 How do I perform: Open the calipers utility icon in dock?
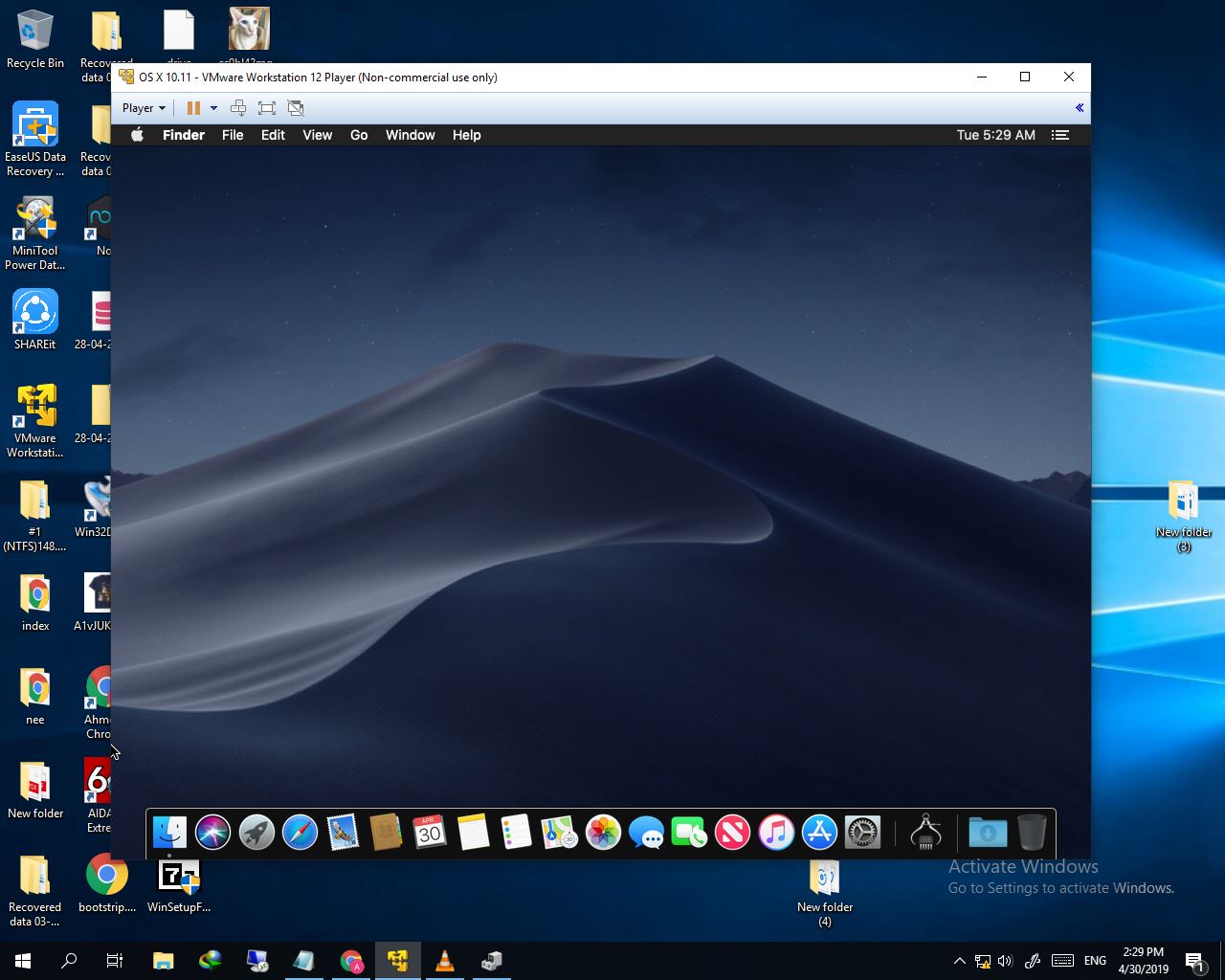pyautogui.click(x=925, y=833)
